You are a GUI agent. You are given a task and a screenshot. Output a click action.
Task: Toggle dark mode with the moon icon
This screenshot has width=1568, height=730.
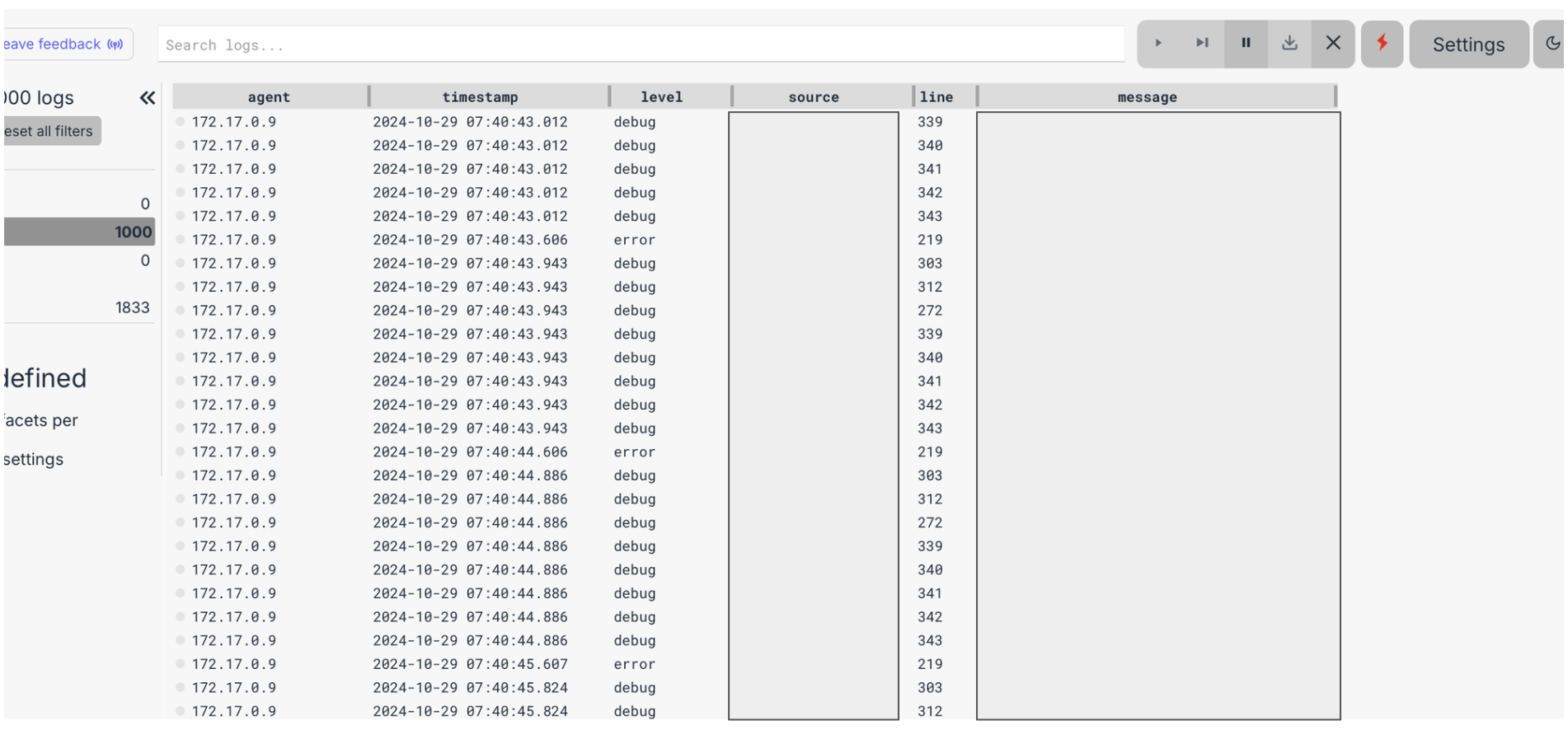[x=1552, y=44]
